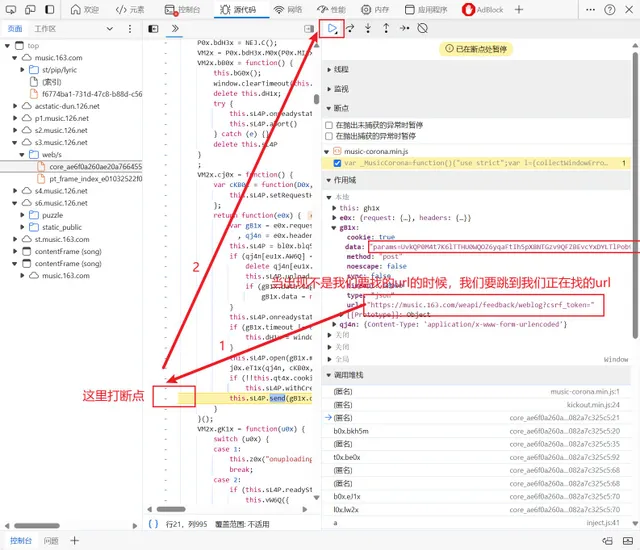Click the resume script execution button
The image size is (640, 550).
click(x=332, y=29)
